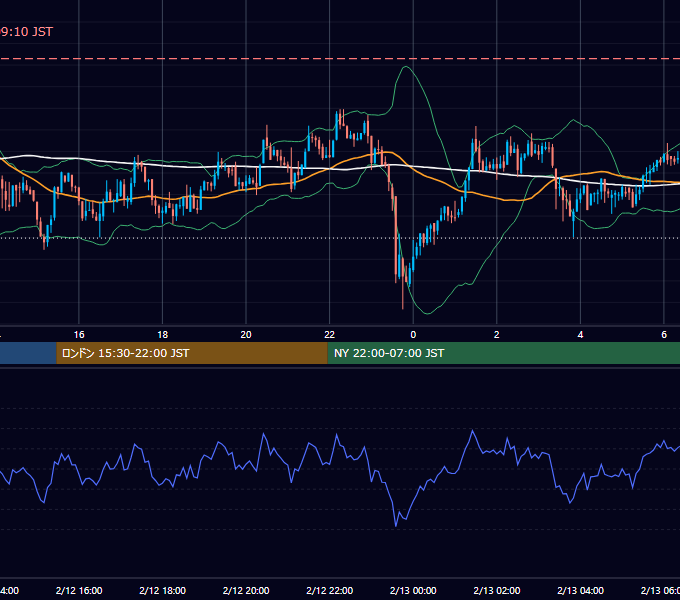Click the upper axis label 6
Screen dimensions: 680x600
coord(664,334)
